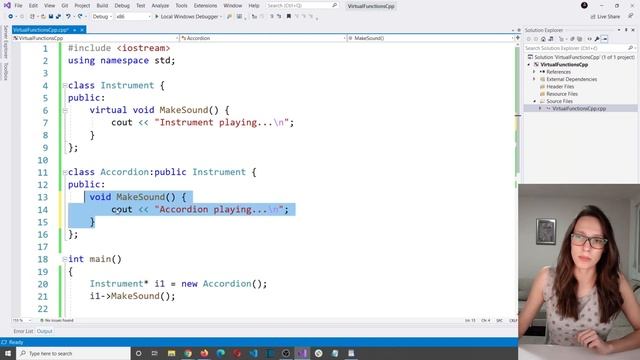640x360 pixels.
Task: Save the current file with the save icon
Action: click(x=51, y=17)
